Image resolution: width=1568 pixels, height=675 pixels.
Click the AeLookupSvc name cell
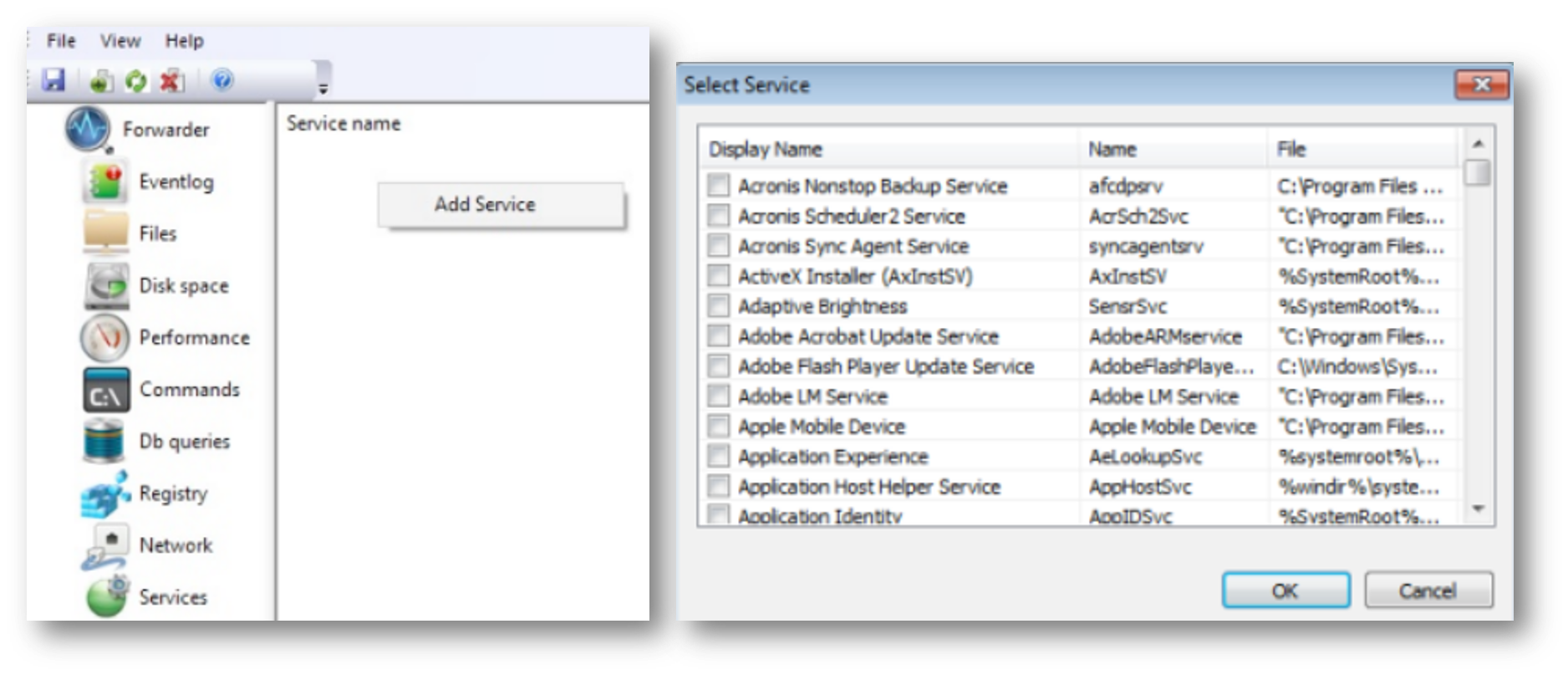(1145, 457)
